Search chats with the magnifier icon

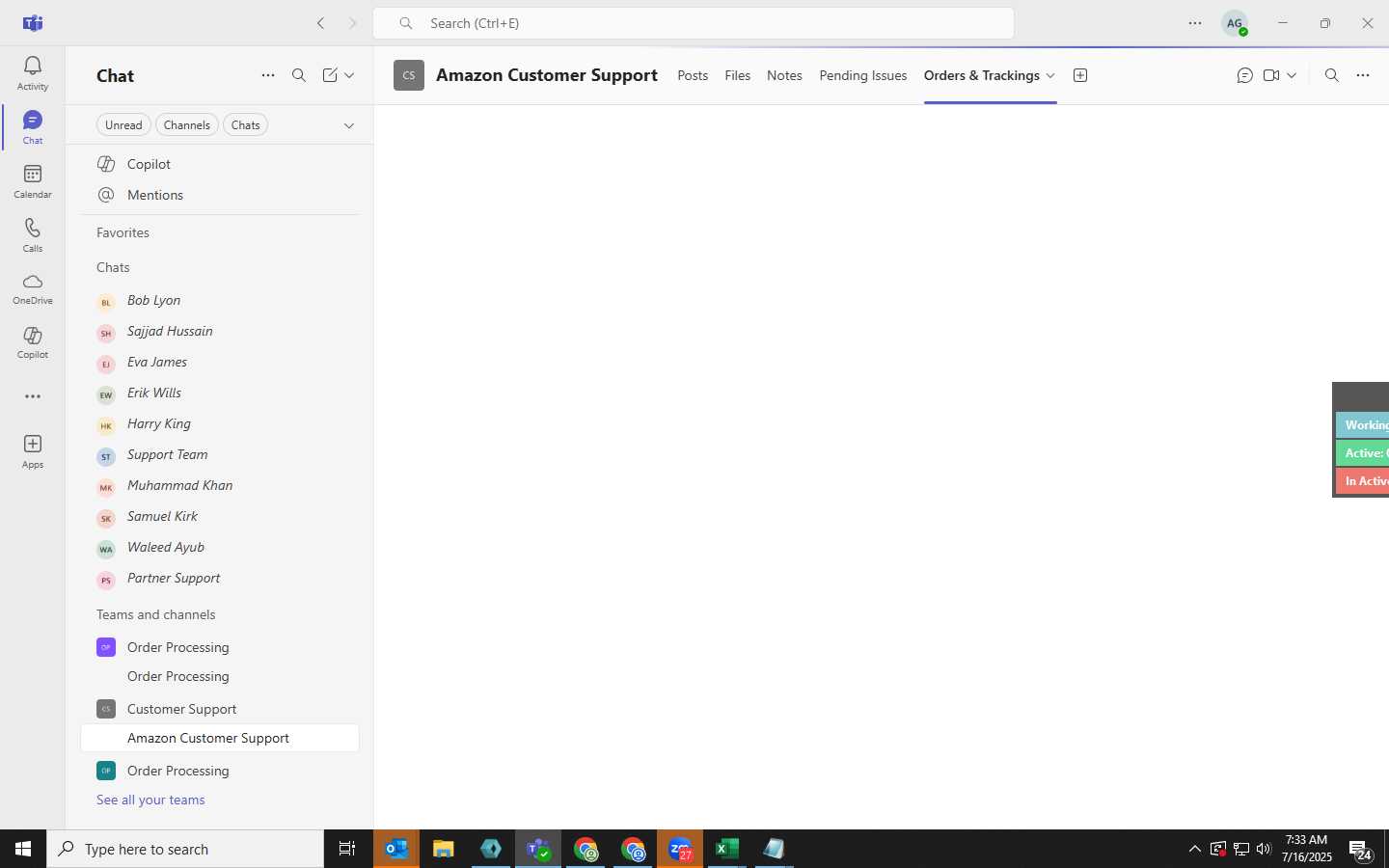[299, 75]
